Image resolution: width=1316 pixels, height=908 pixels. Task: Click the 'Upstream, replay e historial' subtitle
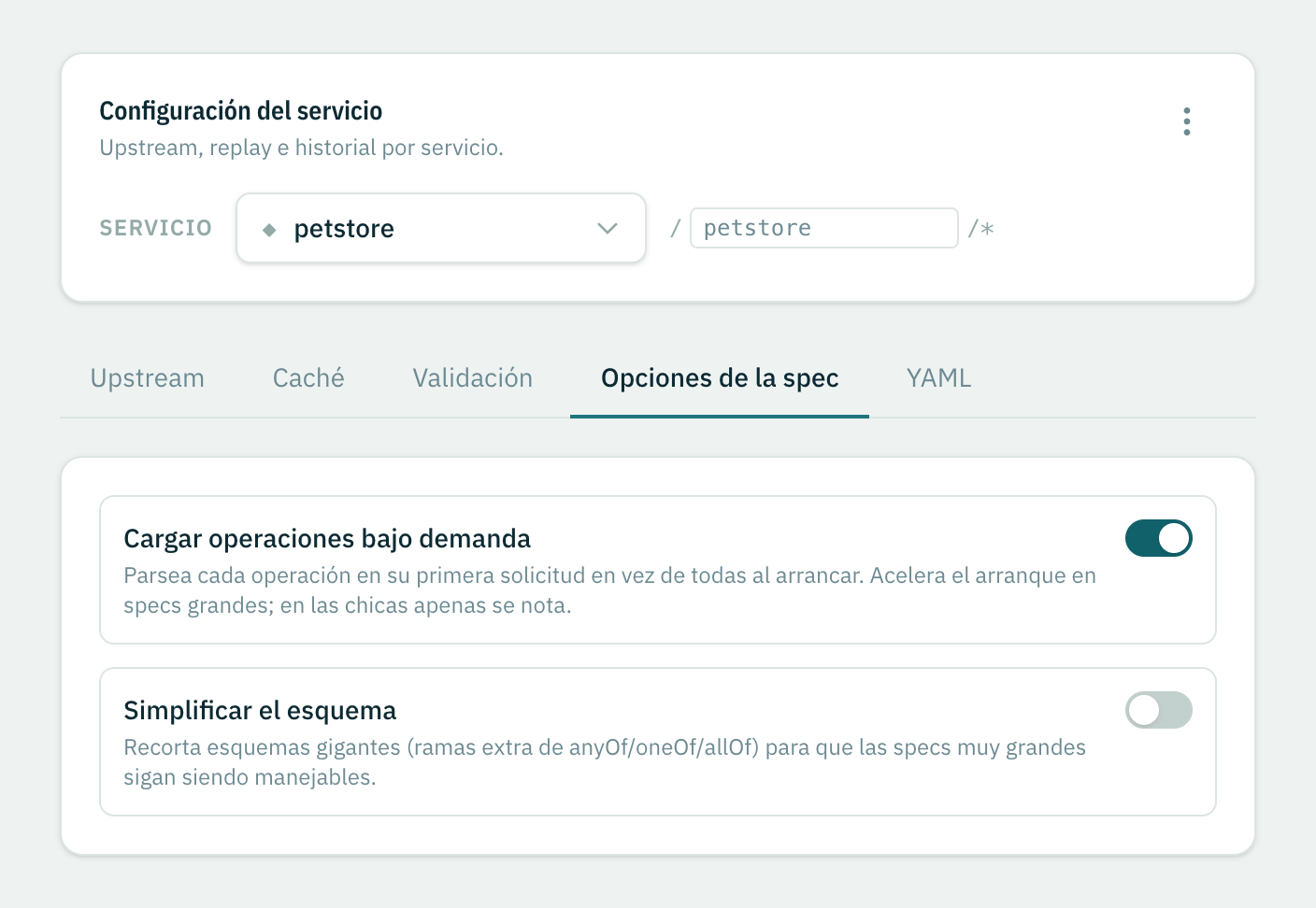[x=302, y=148]
